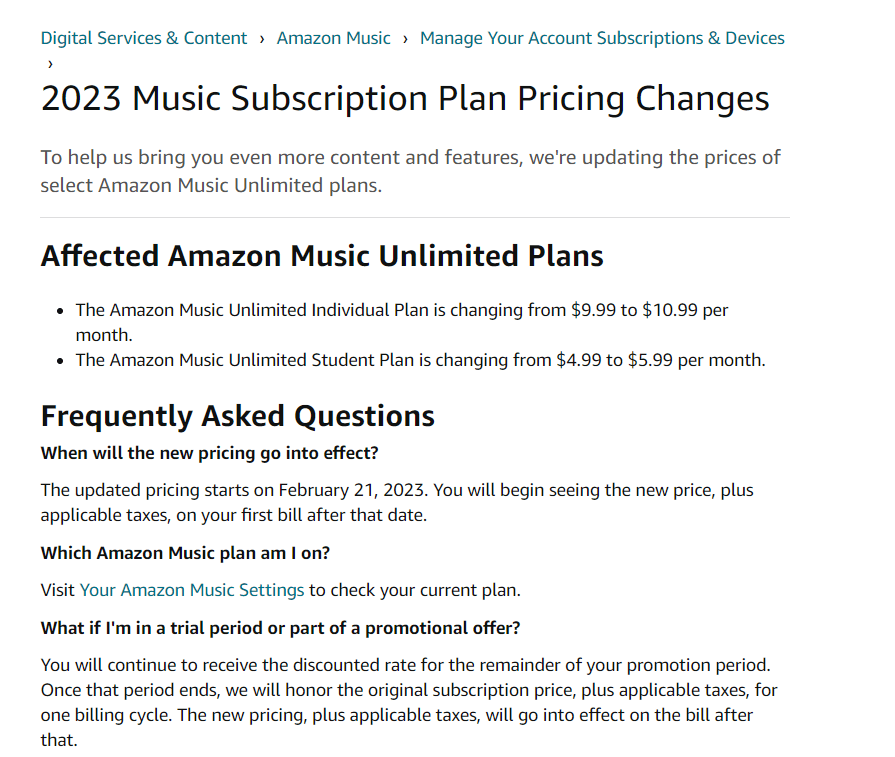Click chevron between Amazon Music and Manage
This screenshot has width=895, height=757.
[405, 39]
